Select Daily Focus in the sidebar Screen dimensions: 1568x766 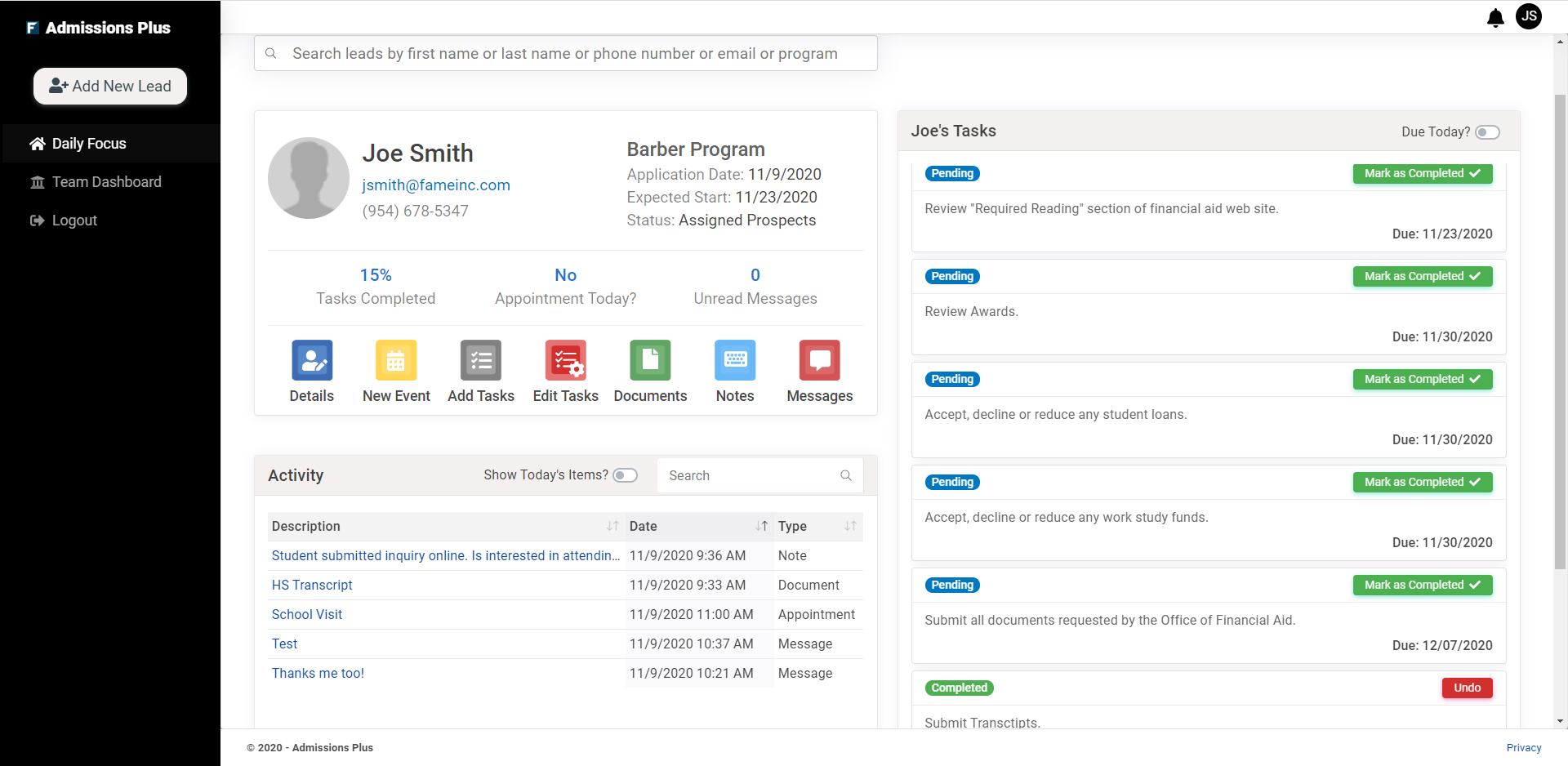click(88, 143)
